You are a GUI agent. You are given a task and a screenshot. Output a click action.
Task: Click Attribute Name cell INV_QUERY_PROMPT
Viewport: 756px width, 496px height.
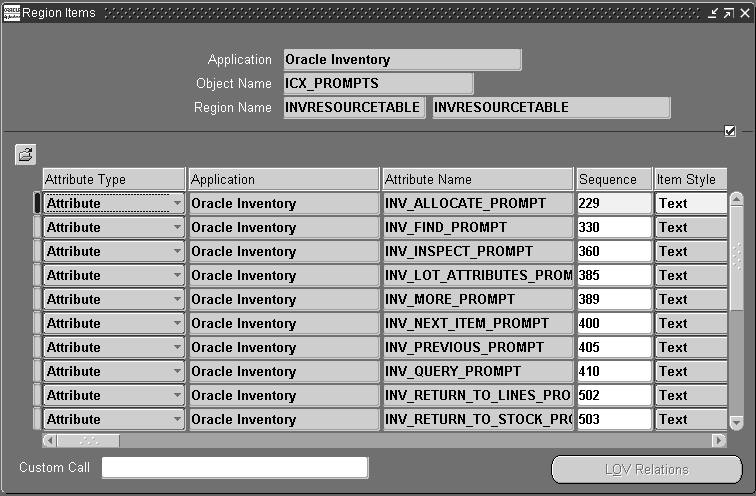(478, 371)
